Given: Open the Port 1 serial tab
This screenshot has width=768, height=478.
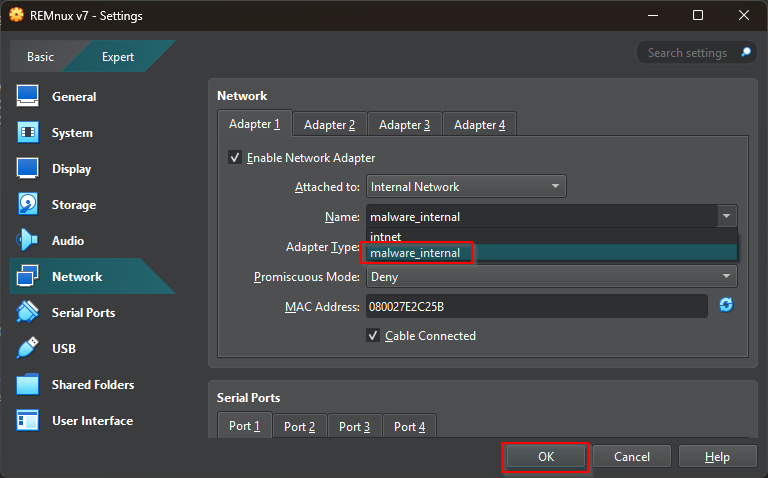Looking at the screenshot, I should 244,426.
